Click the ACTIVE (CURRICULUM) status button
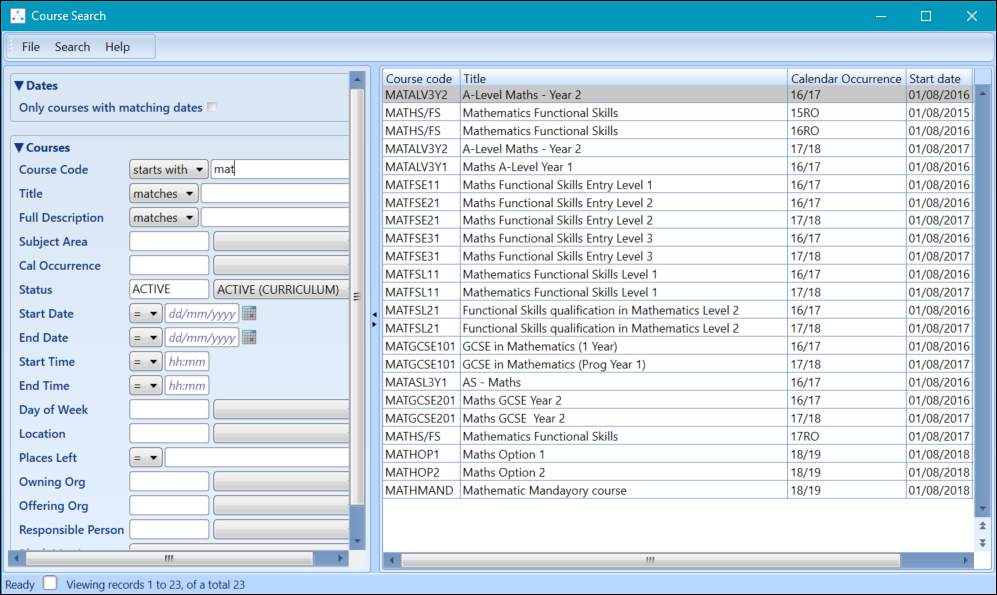997x595 pixels. point(279,290)
